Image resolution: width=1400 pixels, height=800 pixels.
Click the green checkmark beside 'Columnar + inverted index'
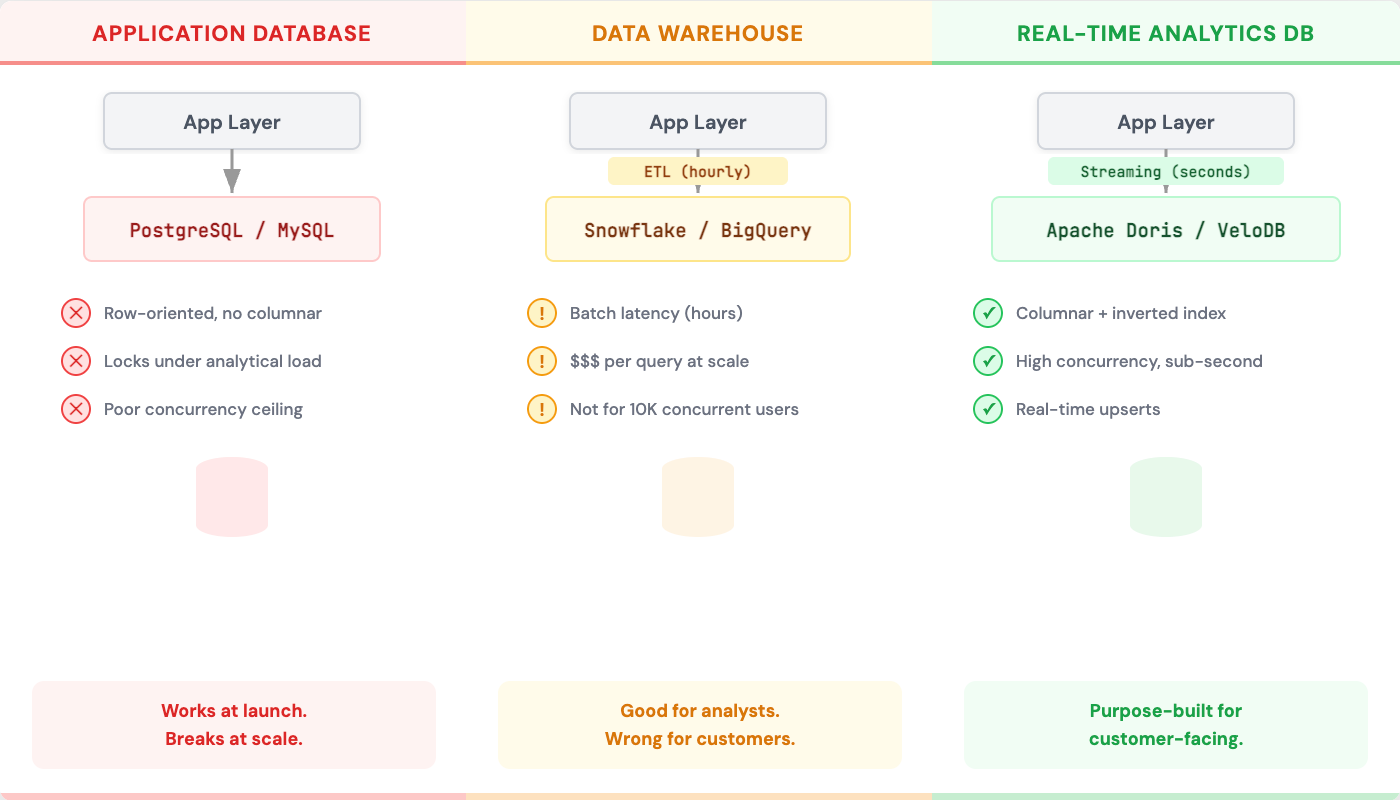(x=988, y=313)
